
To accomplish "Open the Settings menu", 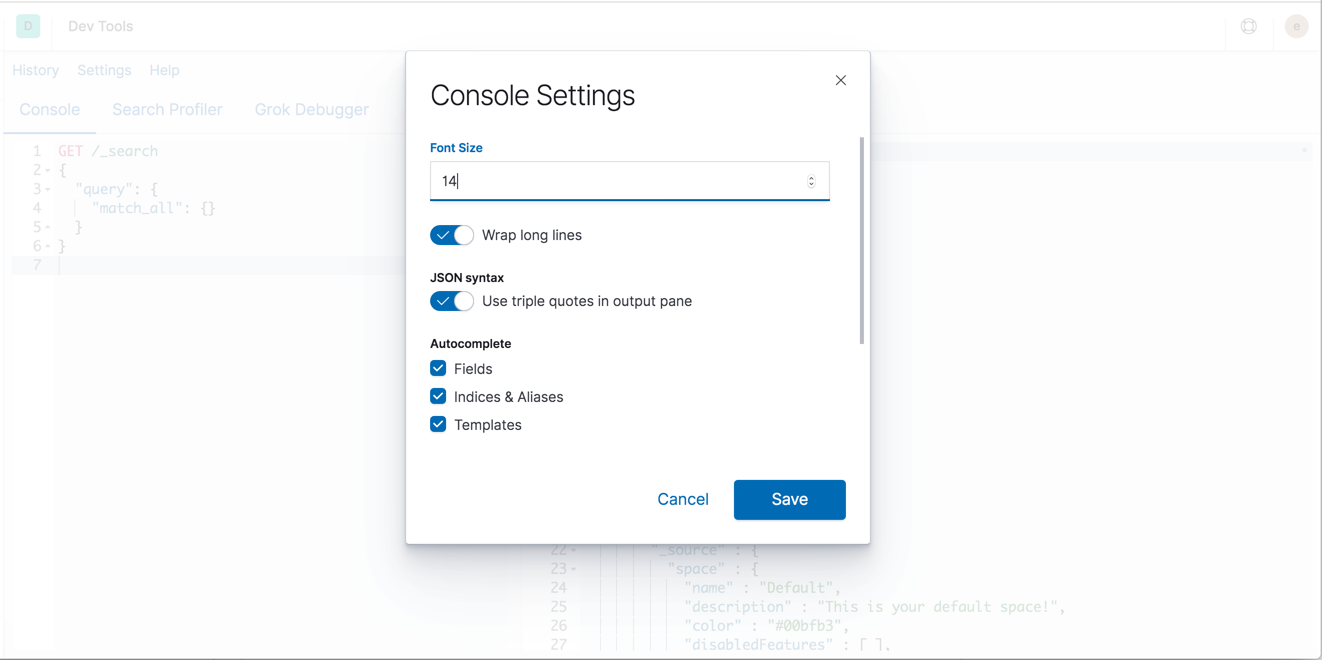I will (104, 70).
